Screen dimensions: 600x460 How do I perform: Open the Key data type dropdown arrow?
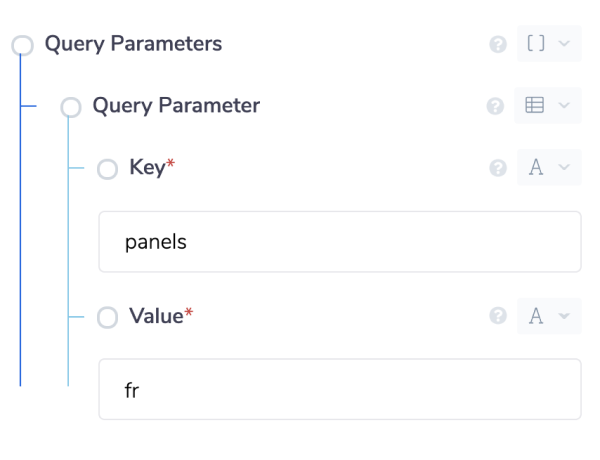[x=564, y=168]
